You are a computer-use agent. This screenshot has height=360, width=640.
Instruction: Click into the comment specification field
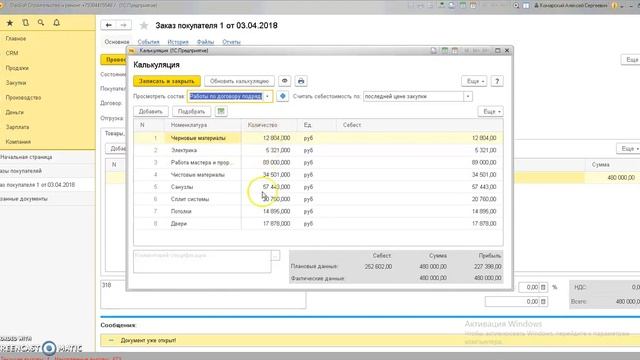(202, 261)
